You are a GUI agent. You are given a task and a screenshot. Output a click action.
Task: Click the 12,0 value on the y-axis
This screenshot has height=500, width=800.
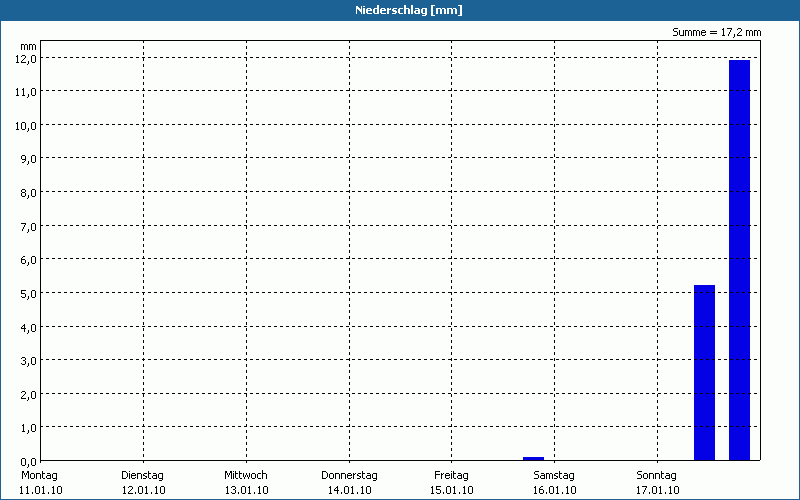[x=26, y=59]
